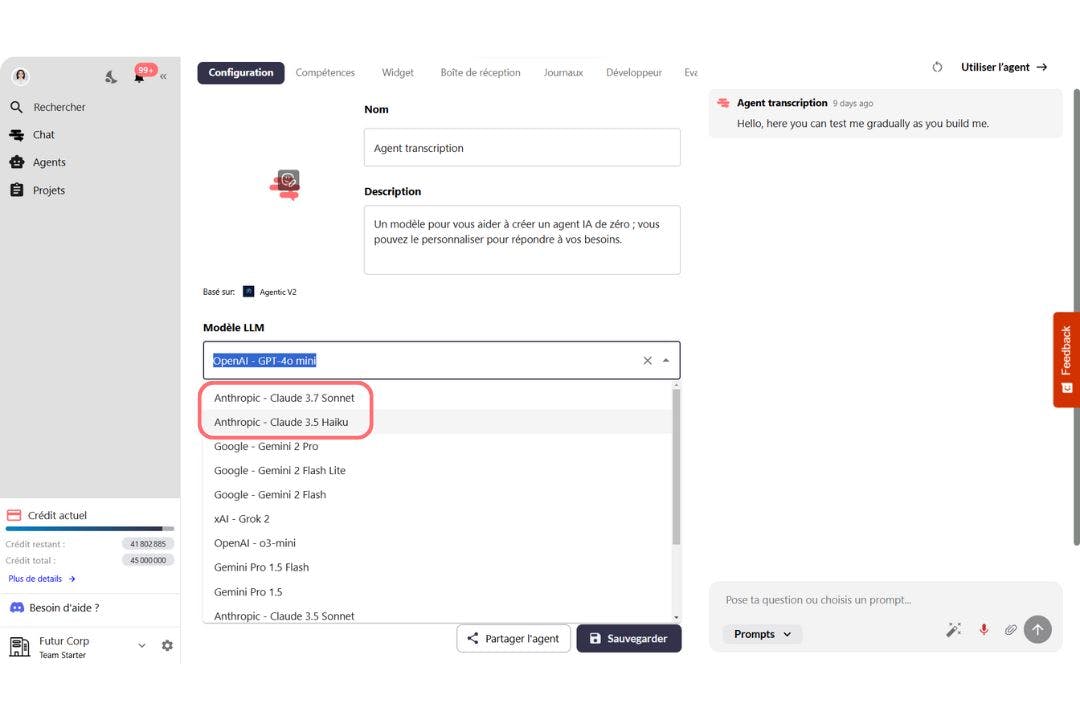Select Google - Gemini 2 Pro
The height and width of the screenshot is (720, 1080).
437,446
